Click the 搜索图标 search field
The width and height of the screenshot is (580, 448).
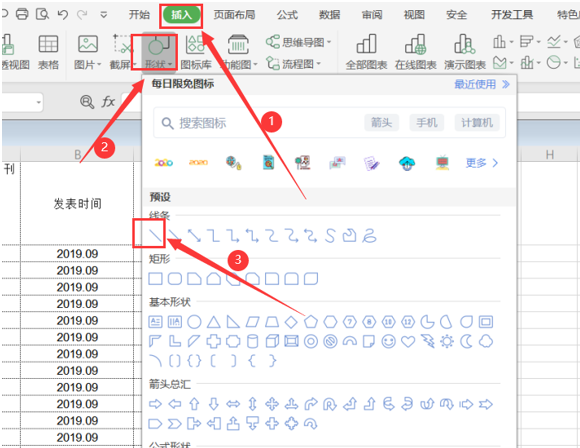pyautogui.click(x=259, y=123)
